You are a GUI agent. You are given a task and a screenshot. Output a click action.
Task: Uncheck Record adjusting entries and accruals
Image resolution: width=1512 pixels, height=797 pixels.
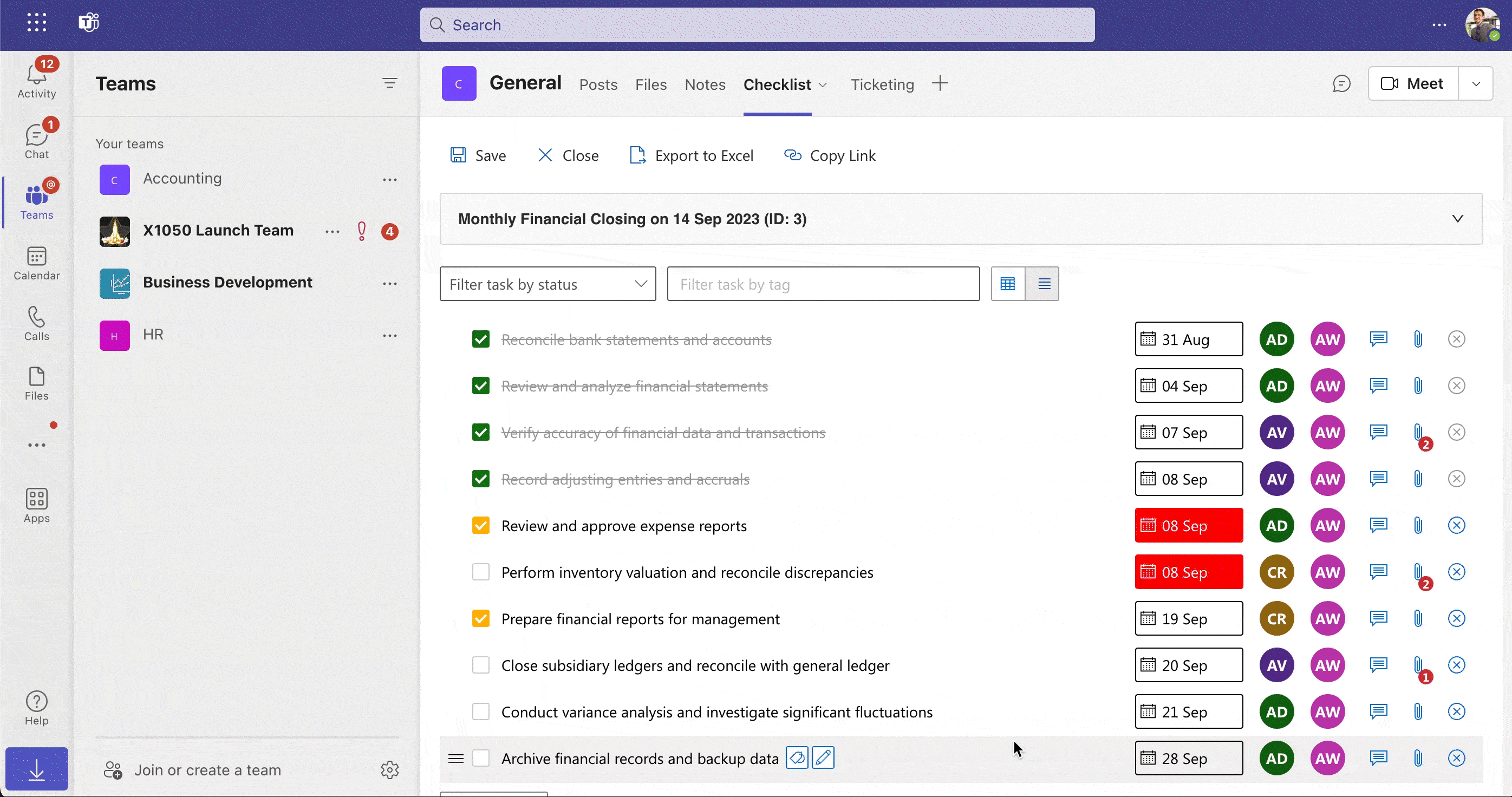(x=481, y=479)
